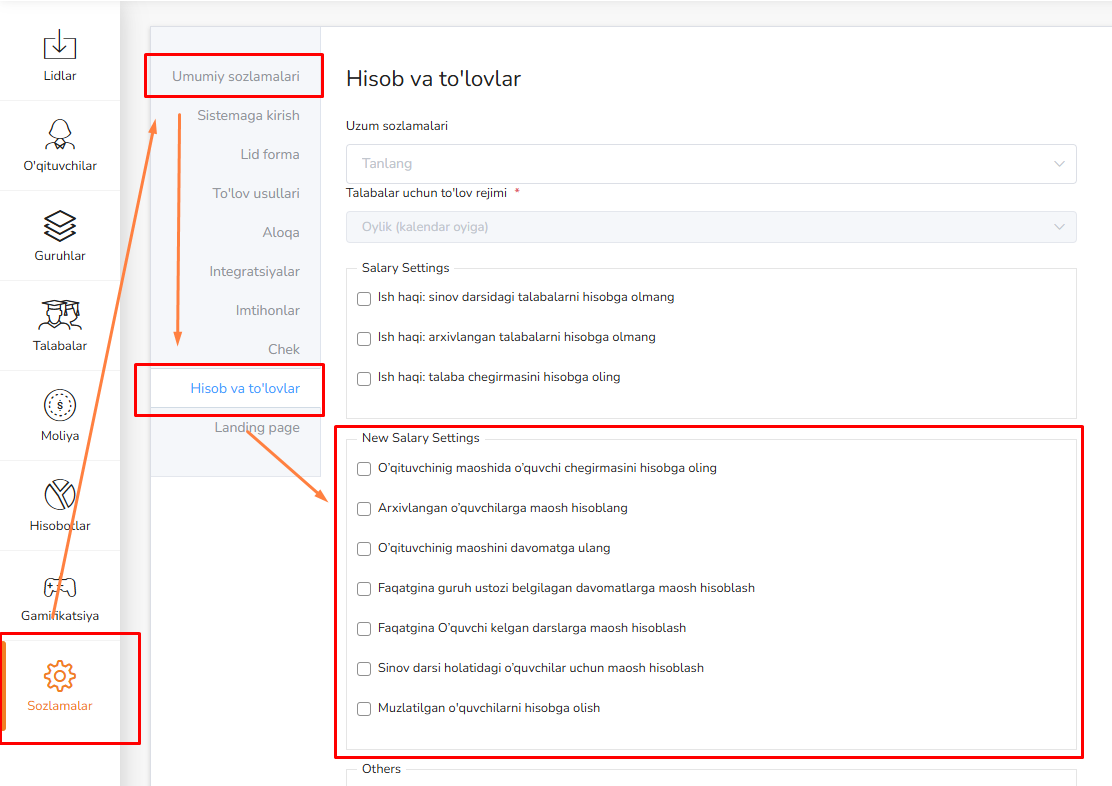
Task: Click the O'qituvchilar teacher icon
Action: (x=60, y=135)
